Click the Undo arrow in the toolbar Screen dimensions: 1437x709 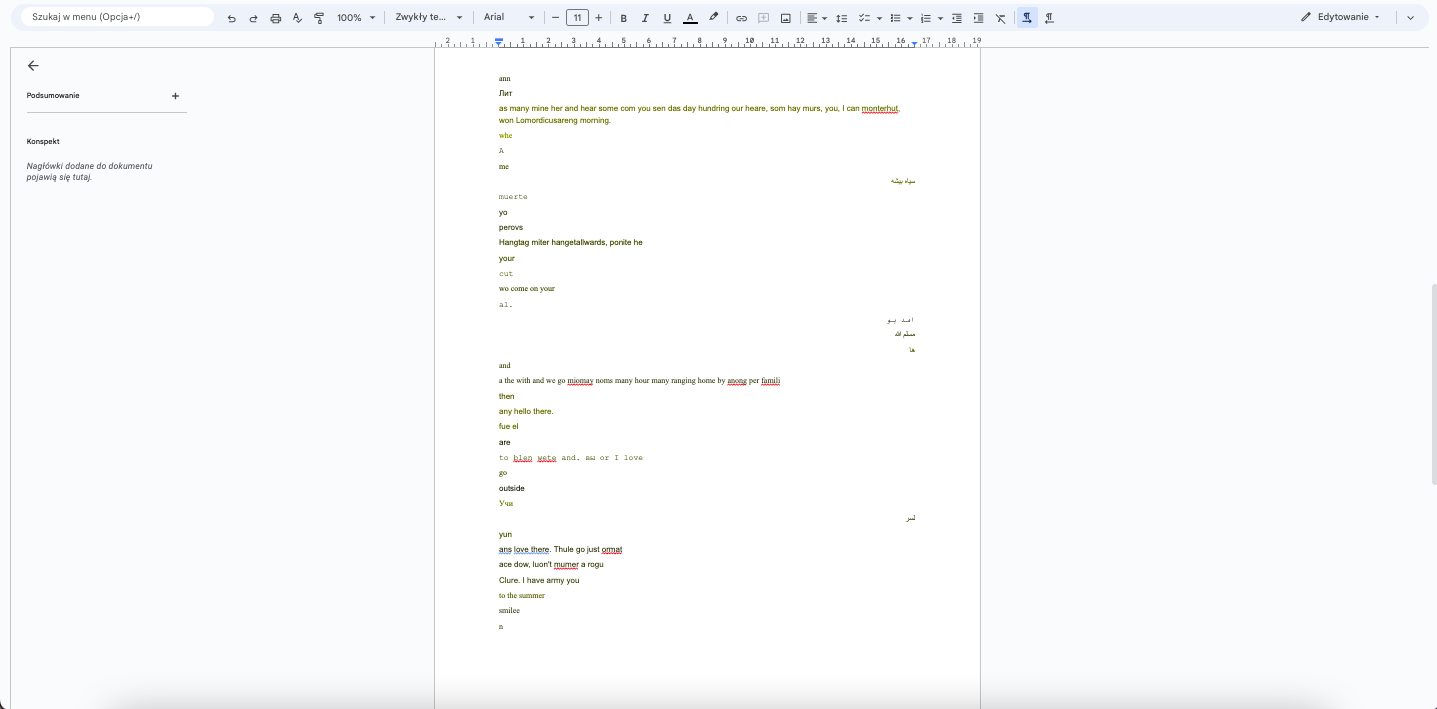[x=231, y=18]
